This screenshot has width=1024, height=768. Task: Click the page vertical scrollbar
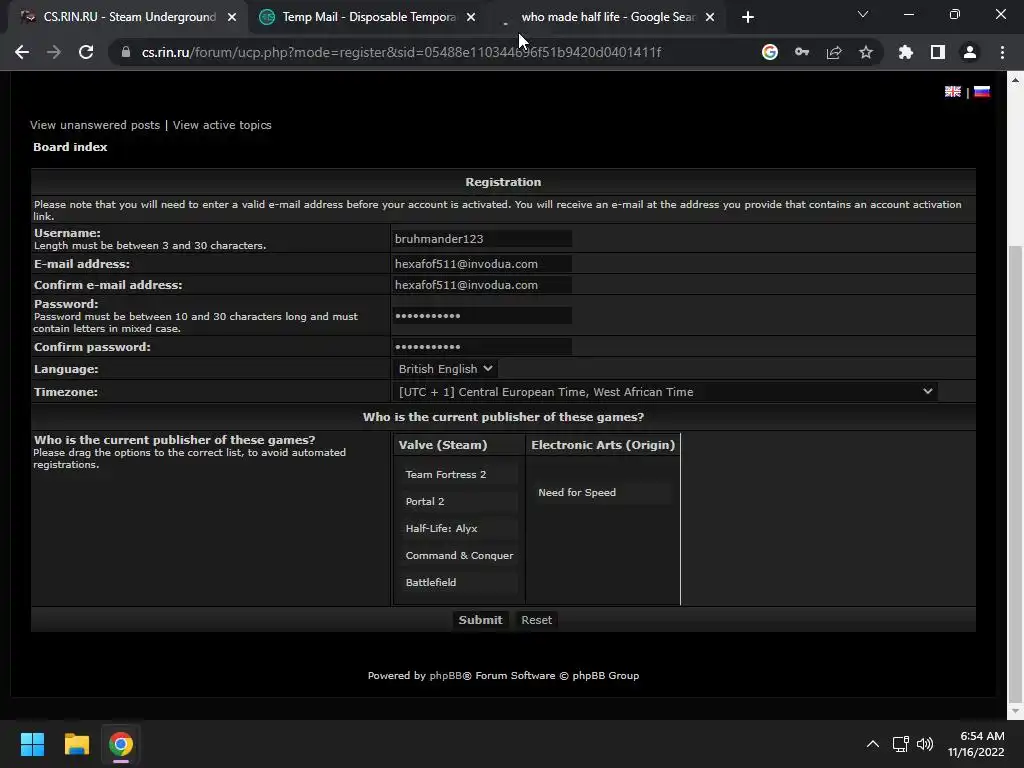[1015, 473]
